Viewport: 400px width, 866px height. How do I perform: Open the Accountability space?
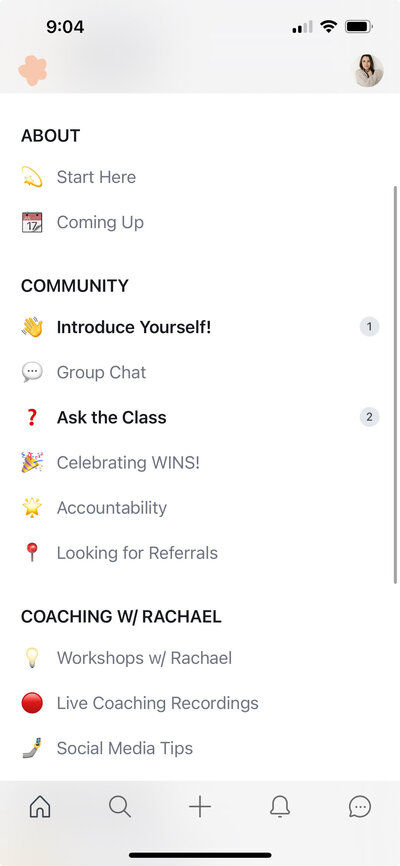112,508
